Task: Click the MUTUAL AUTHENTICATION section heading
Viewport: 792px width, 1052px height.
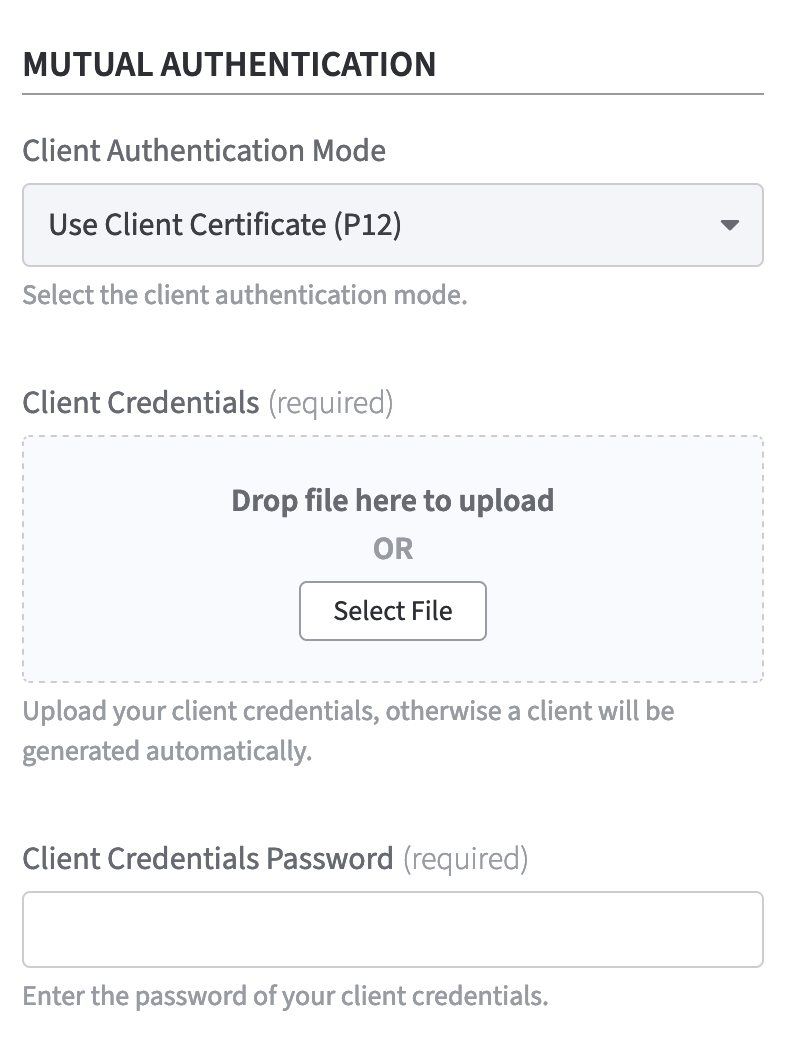Action: point(229,64)
